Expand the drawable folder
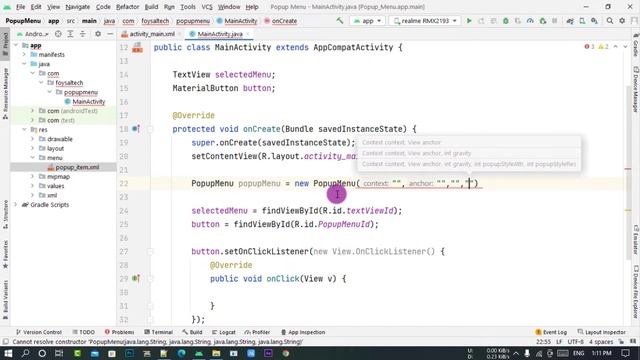The height and width of the screenshot is (360, 640). [x=33, y=139]
